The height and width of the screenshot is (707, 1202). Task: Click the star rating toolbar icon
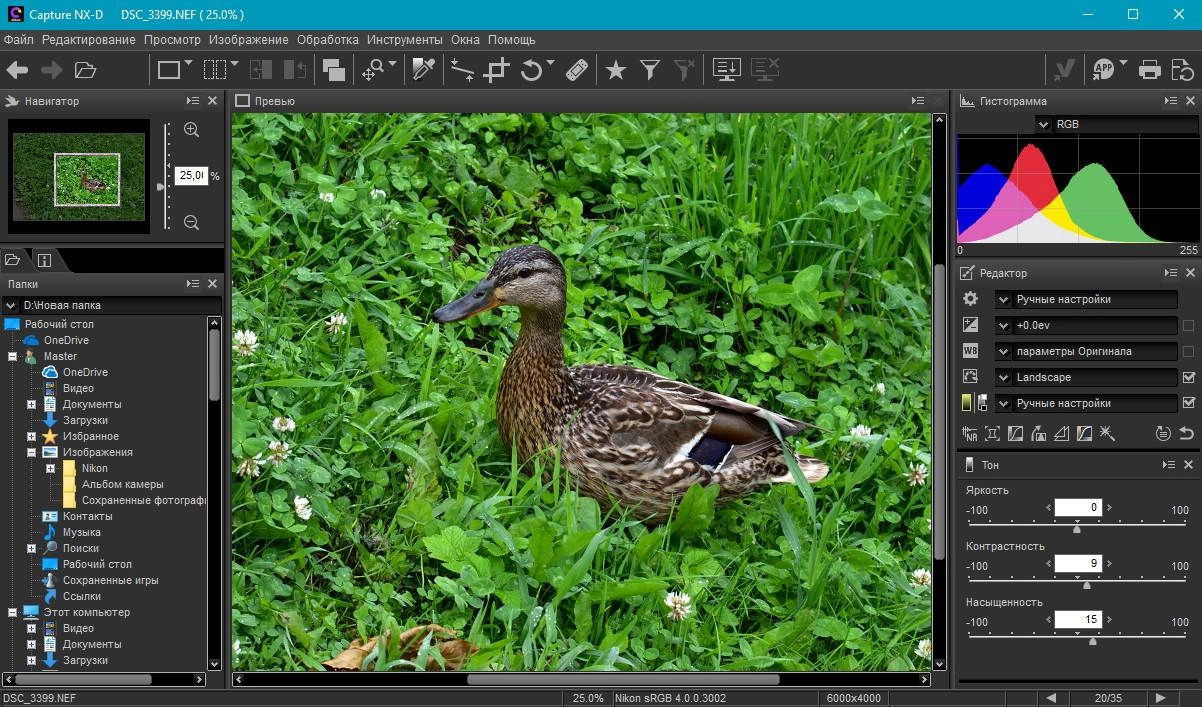616,70
